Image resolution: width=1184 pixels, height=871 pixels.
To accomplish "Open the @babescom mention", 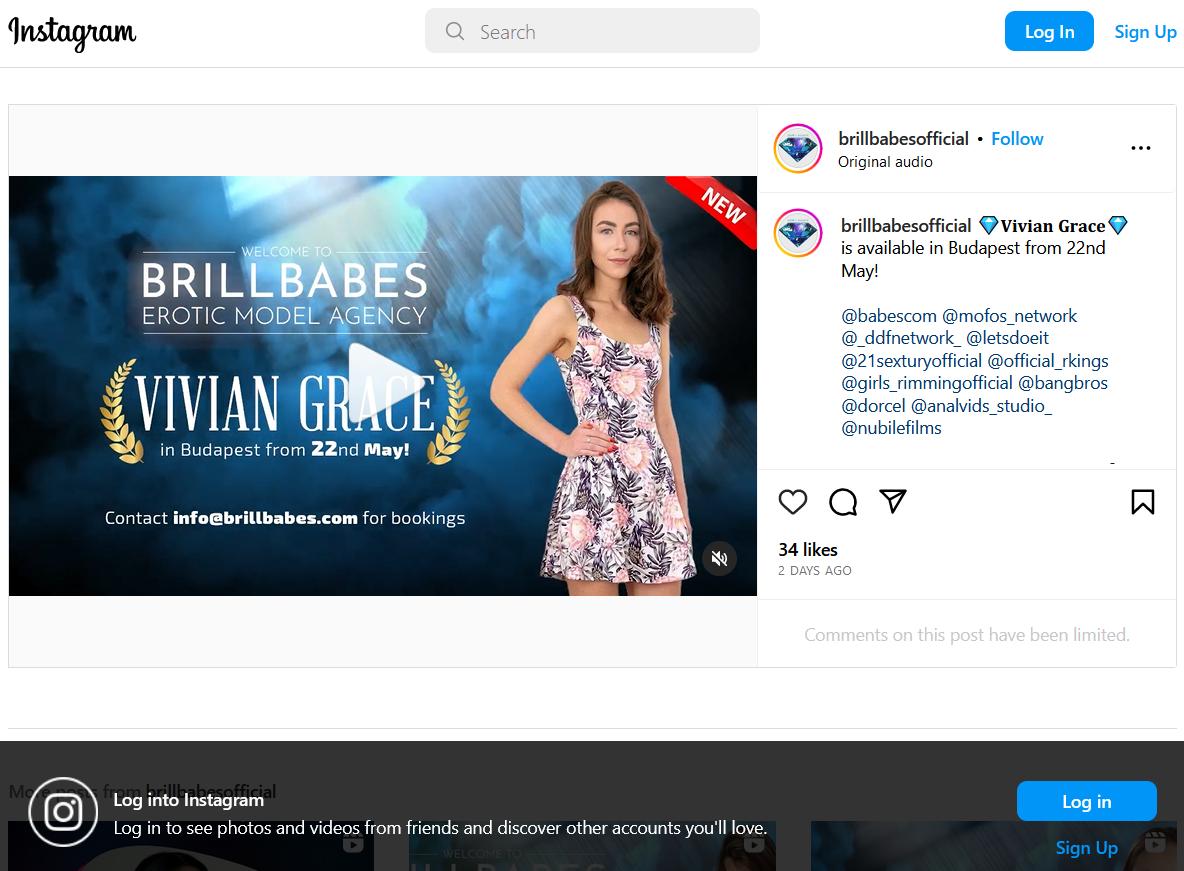I will pos(889,316).
